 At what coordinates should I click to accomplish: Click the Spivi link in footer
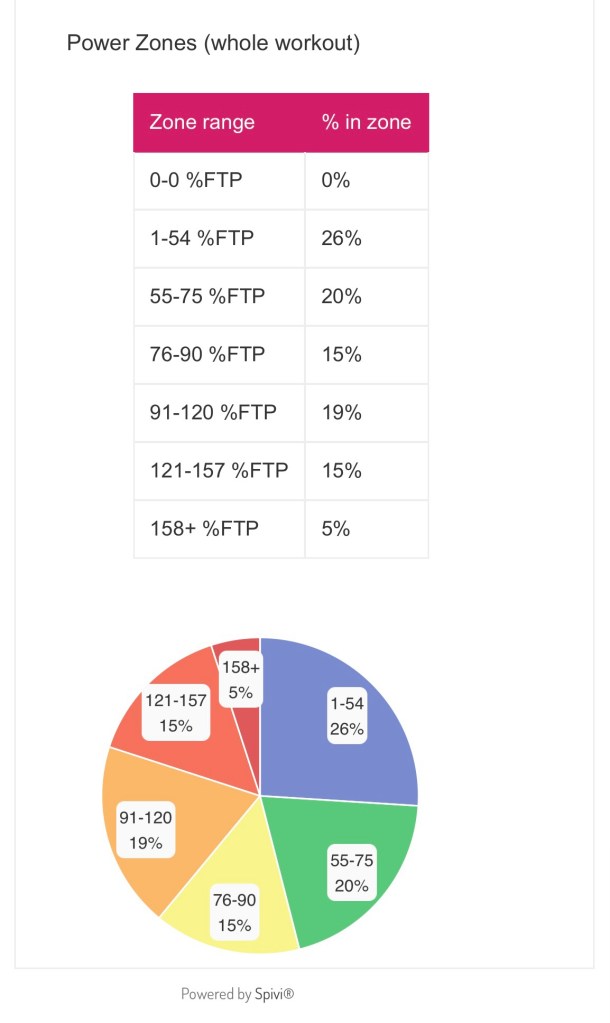(274, 994)
